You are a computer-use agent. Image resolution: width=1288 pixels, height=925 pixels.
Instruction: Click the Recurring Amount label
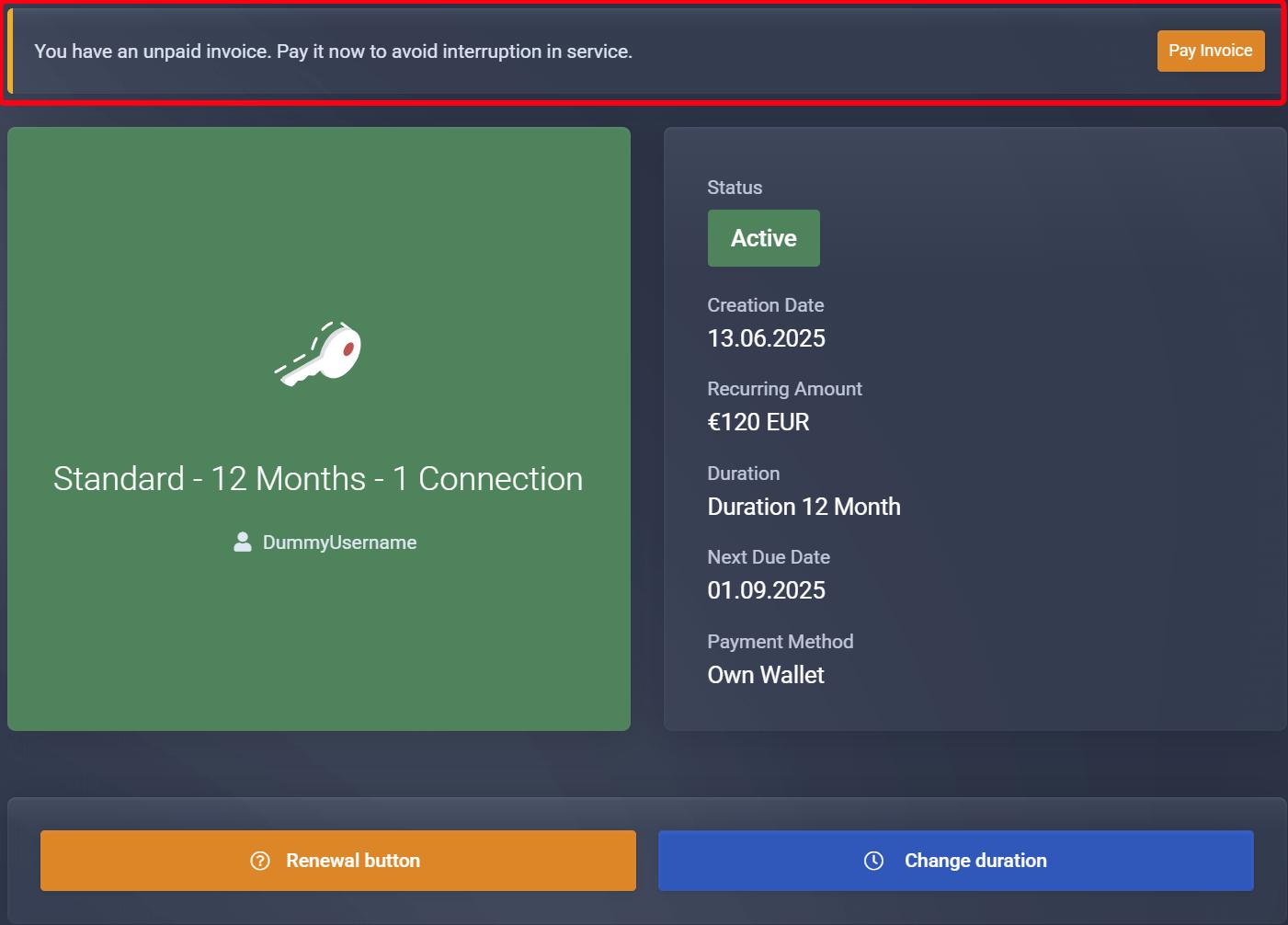tap(784, 389)
